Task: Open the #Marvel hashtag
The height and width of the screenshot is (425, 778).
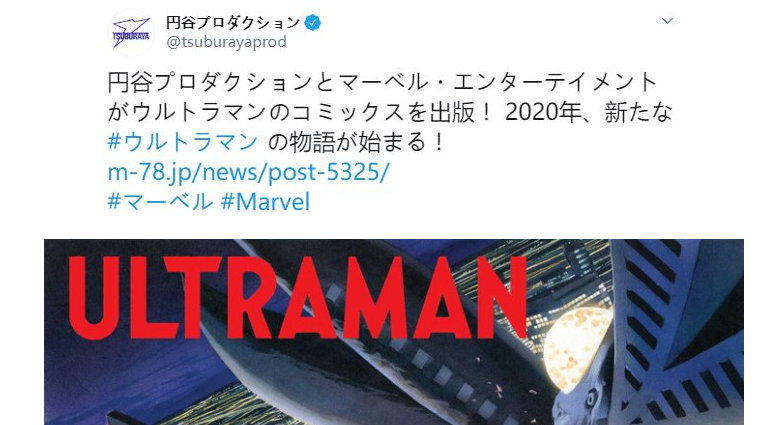Action: pyautogui.click(x=265, y=202)
